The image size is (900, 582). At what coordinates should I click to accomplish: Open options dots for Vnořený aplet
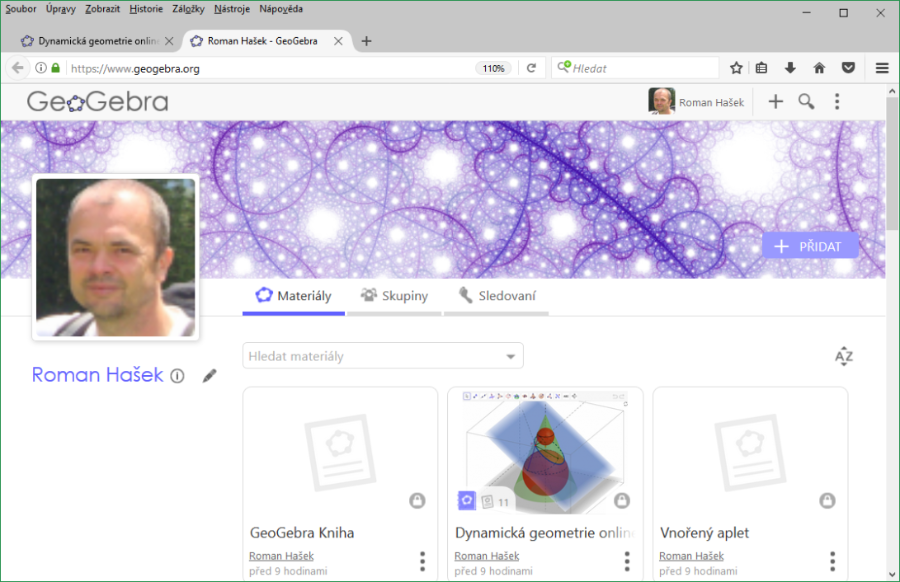pyautogui.click(x=832, y=561)
